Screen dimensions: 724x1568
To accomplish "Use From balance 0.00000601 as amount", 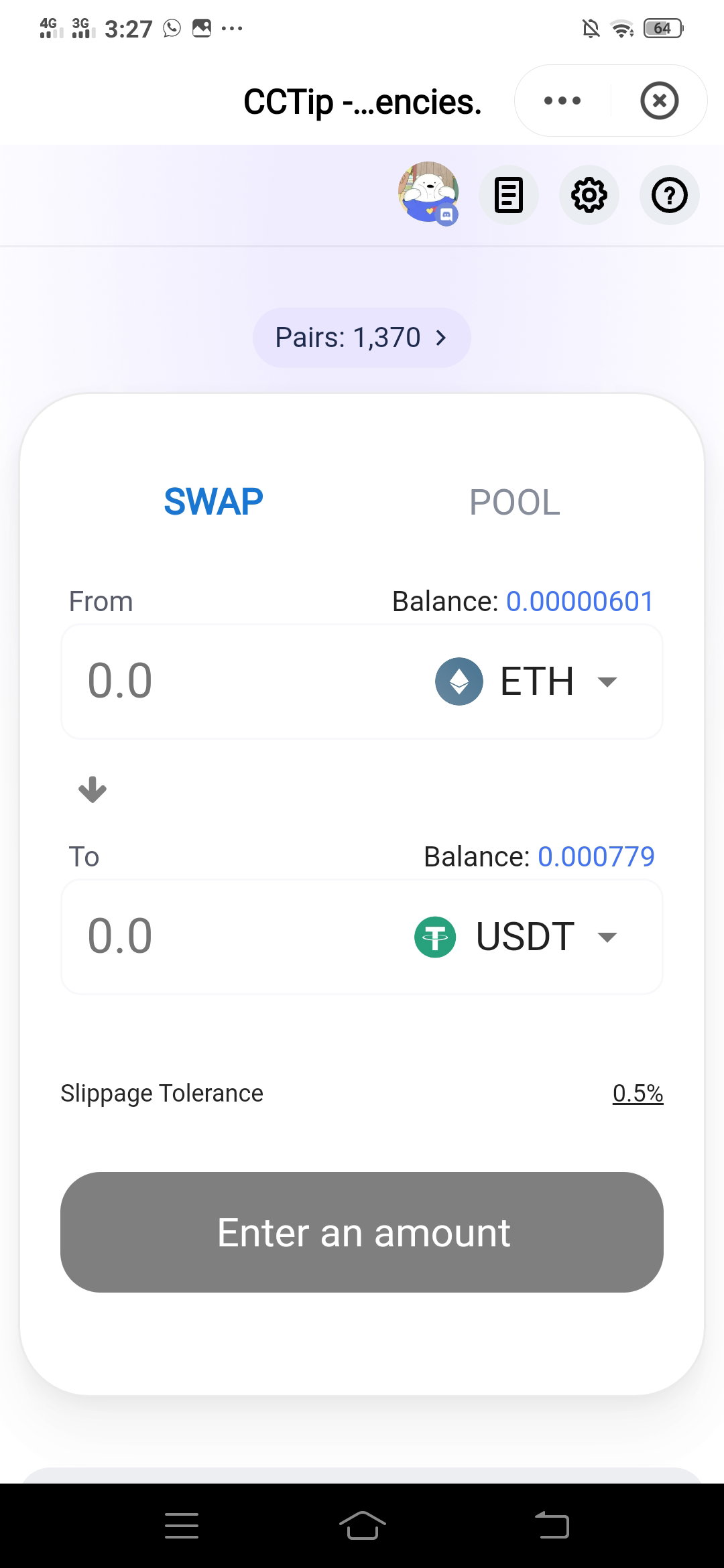I will [x=580, y=601].
